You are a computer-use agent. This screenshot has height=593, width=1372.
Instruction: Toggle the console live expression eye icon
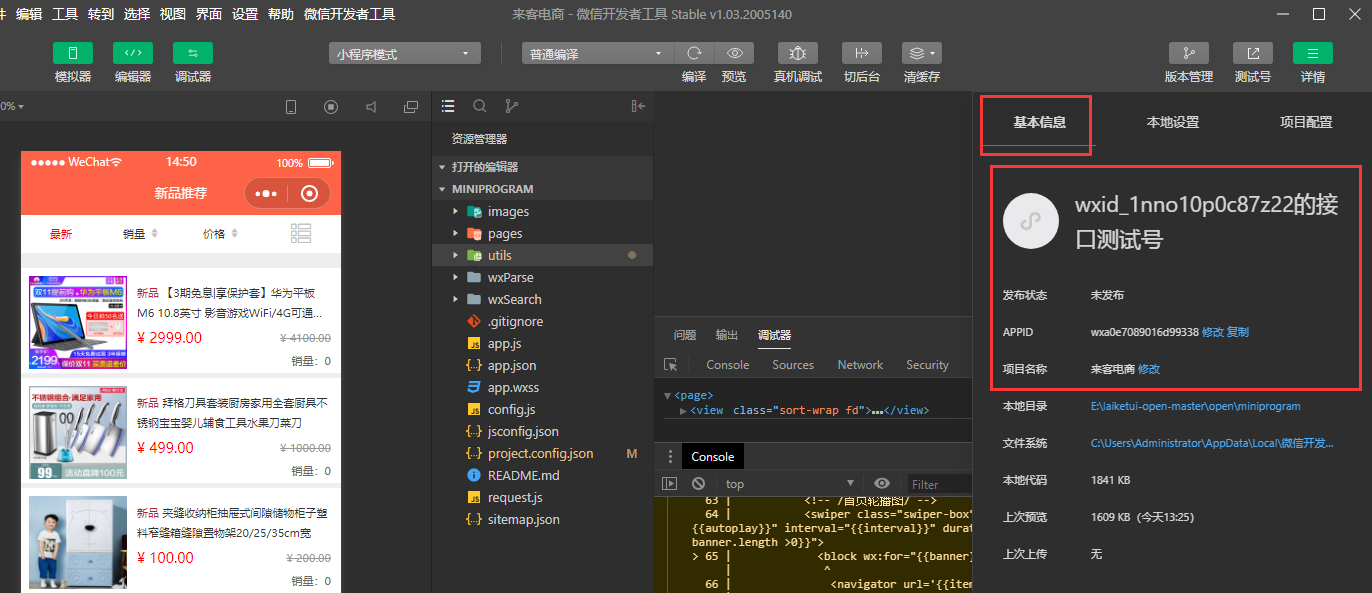pos(881,484)
